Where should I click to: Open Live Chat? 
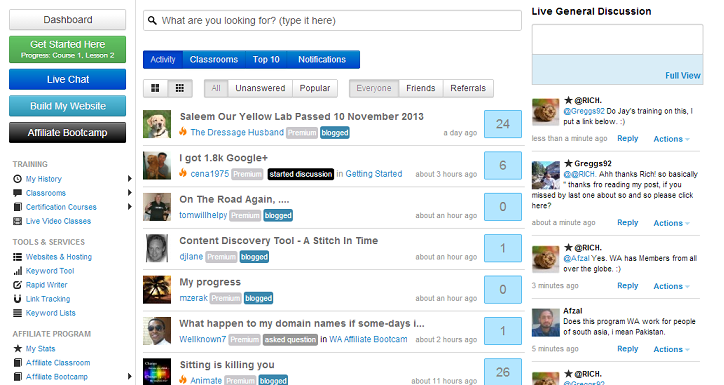click(67, 79)
